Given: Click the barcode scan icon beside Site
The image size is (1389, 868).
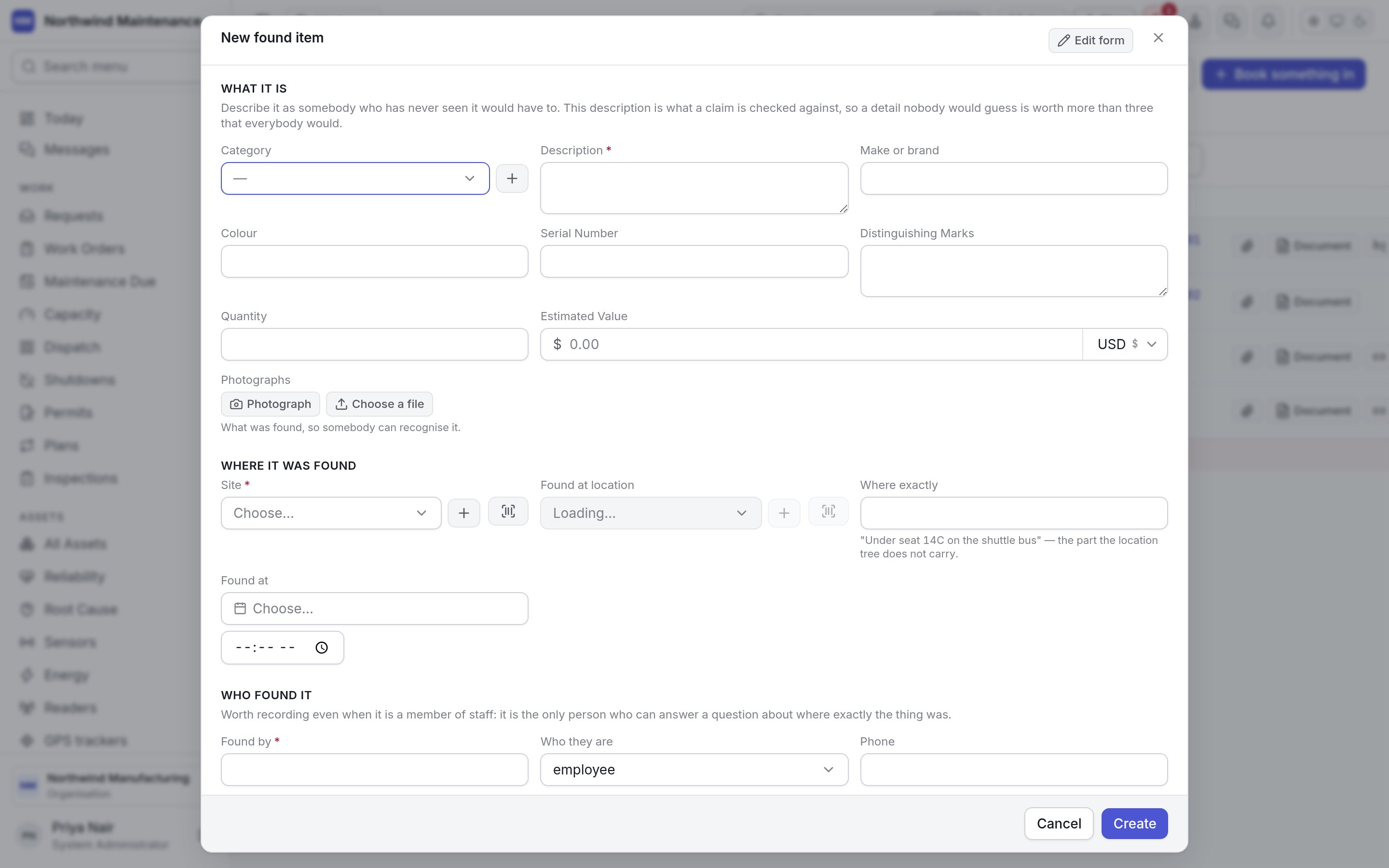Looking at the screenshot, I should point(508,512).
